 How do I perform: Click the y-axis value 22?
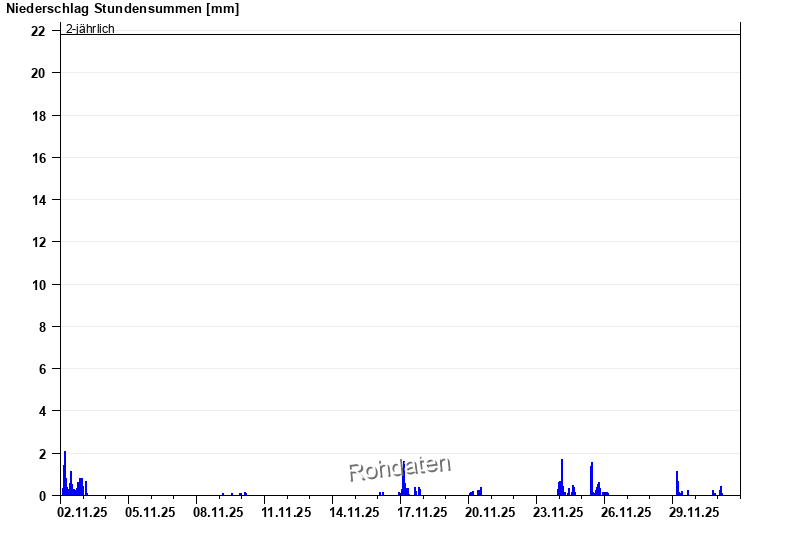[x=38, y=31]
